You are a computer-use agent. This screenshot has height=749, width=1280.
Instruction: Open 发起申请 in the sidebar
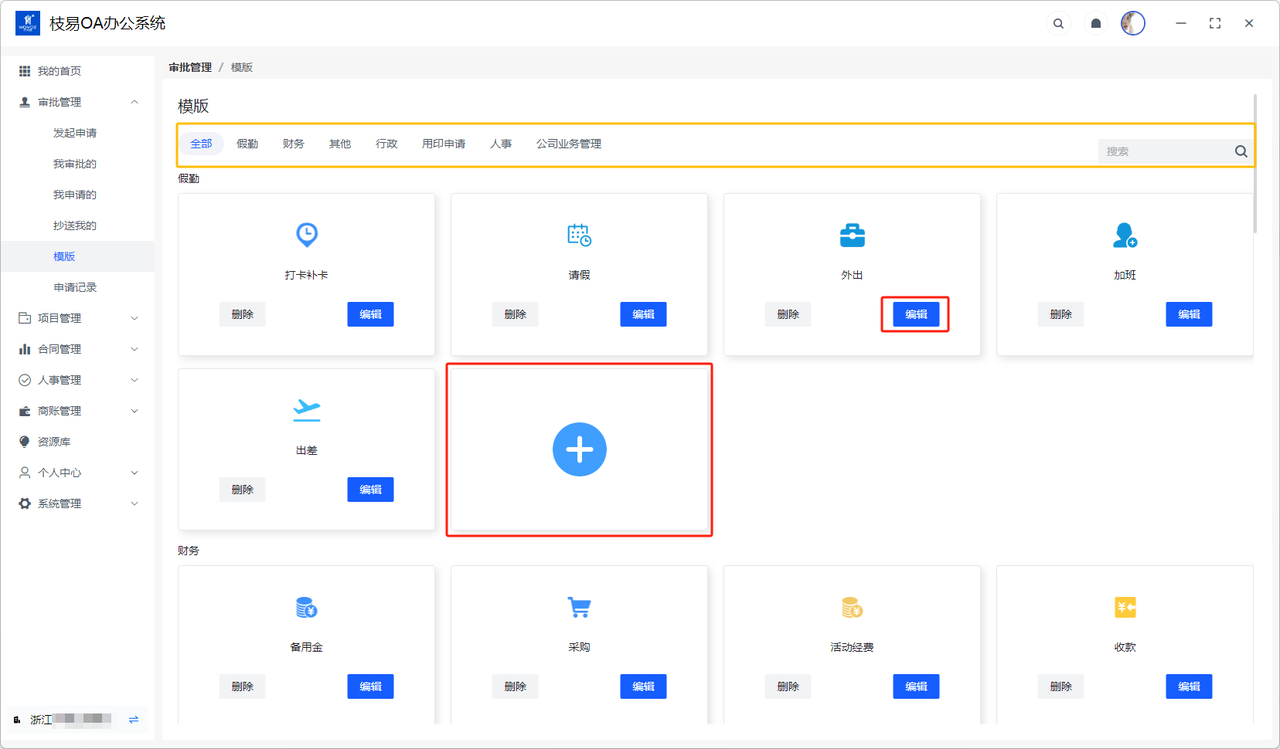point(75,133)
